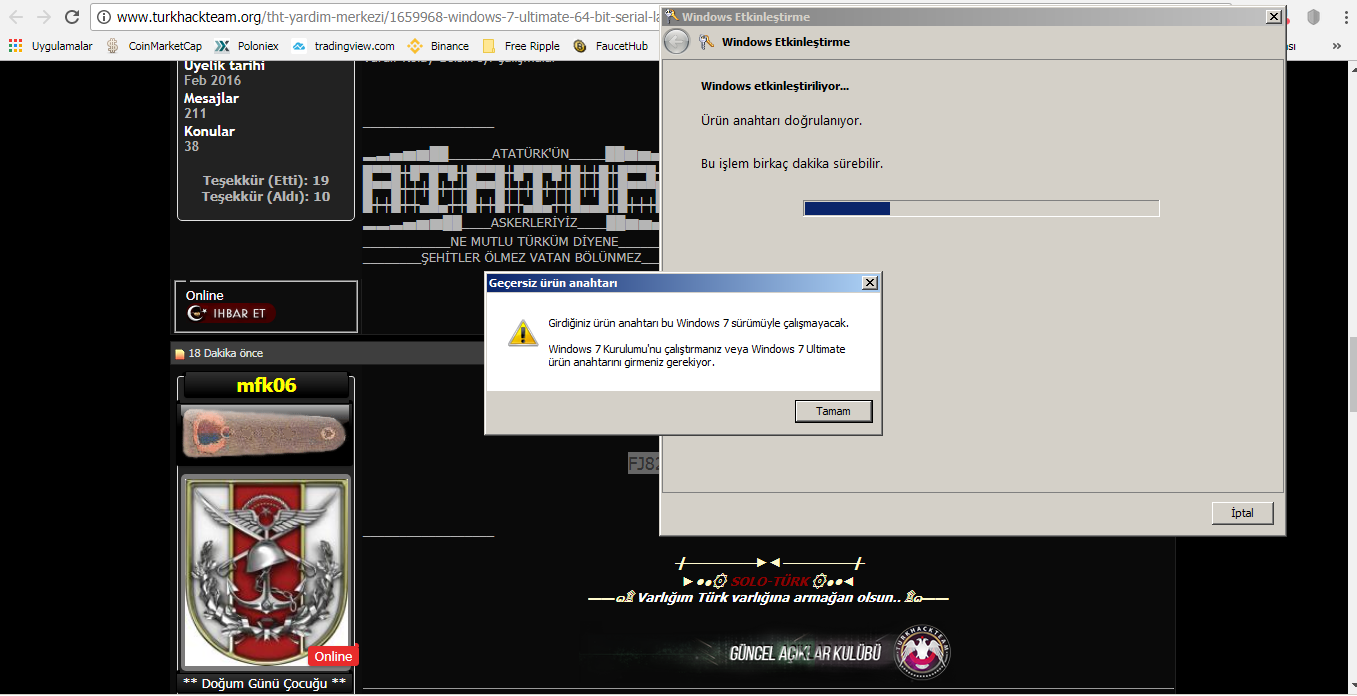Click the browser back arrow
1357x696 pixels.
pos(16,17)
